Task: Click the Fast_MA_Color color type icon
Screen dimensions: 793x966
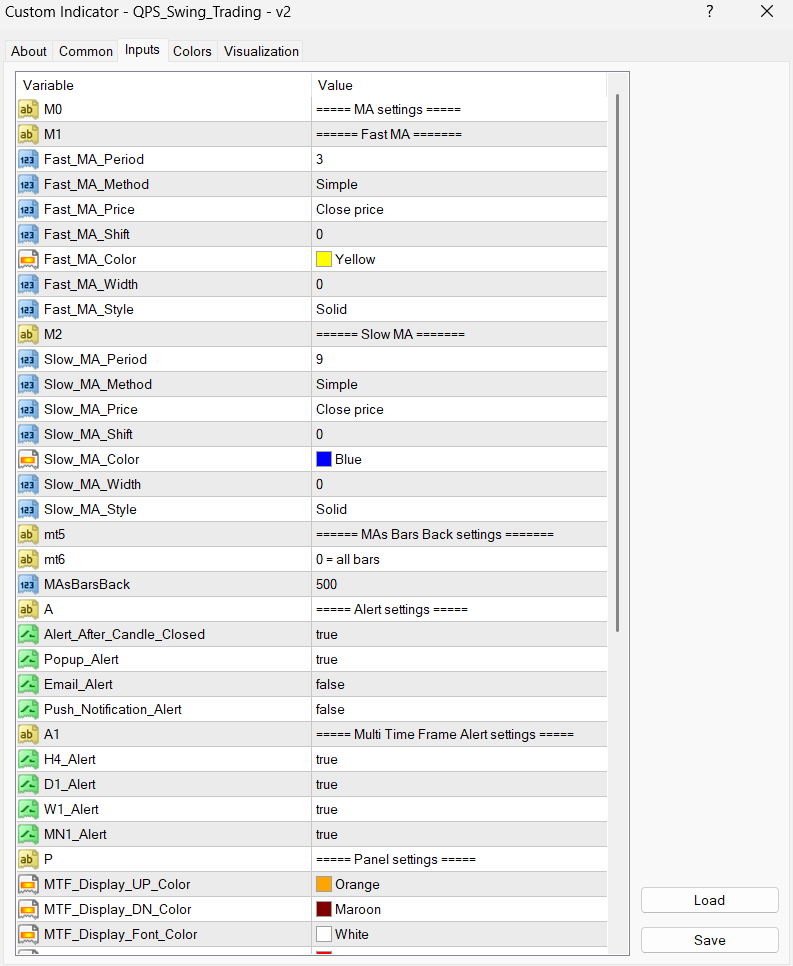Action: pyautogui.click(x=28, y=259)
